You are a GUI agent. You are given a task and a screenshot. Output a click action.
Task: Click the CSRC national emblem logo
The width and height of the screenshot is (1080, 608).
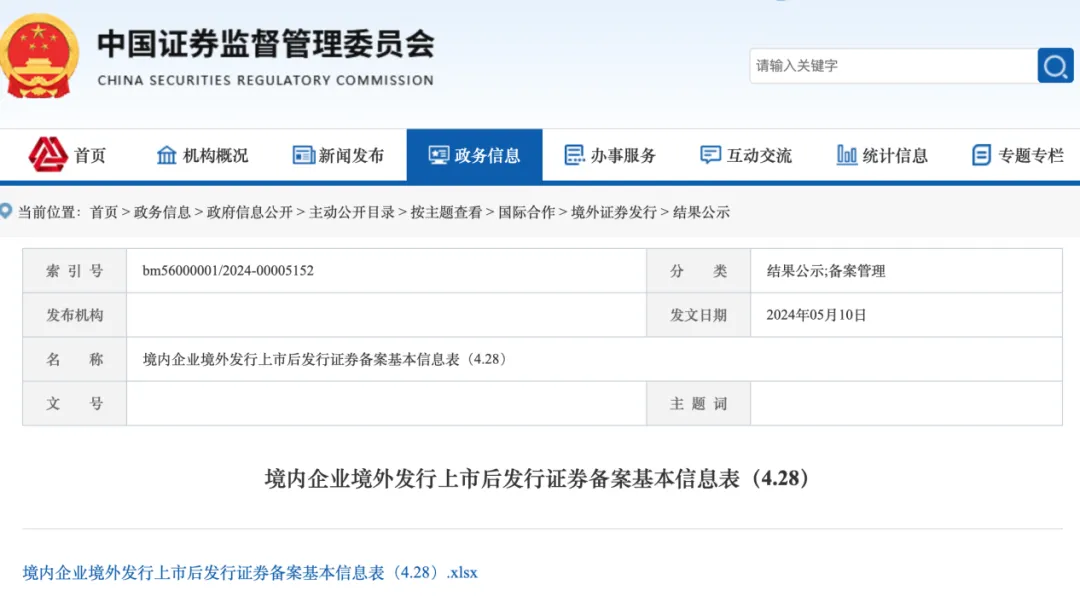coord(40,58)
